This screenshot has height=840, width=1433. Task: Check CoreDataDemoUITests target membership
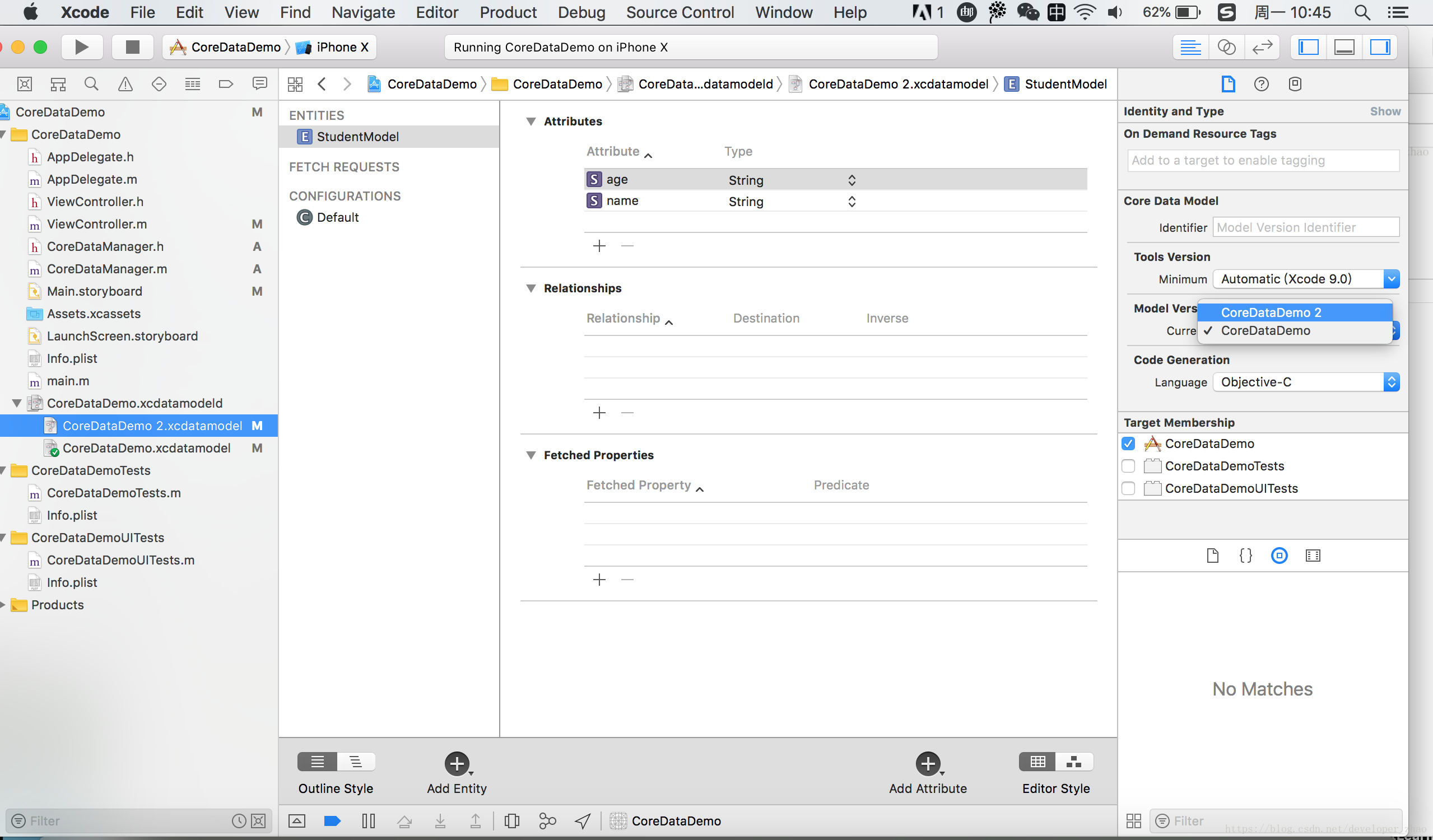[x=1128, y=488]
